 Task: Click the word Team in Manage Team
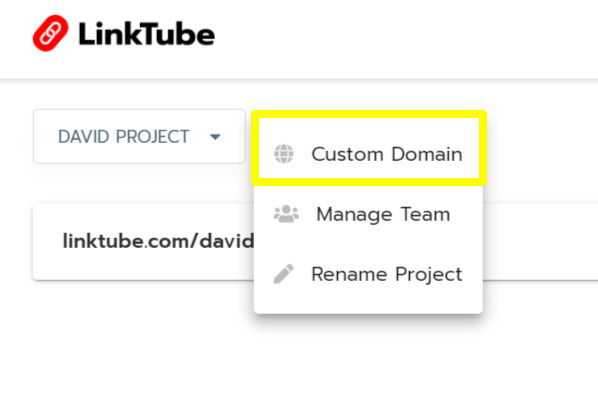pyautogui.click(x=425, y=214)
